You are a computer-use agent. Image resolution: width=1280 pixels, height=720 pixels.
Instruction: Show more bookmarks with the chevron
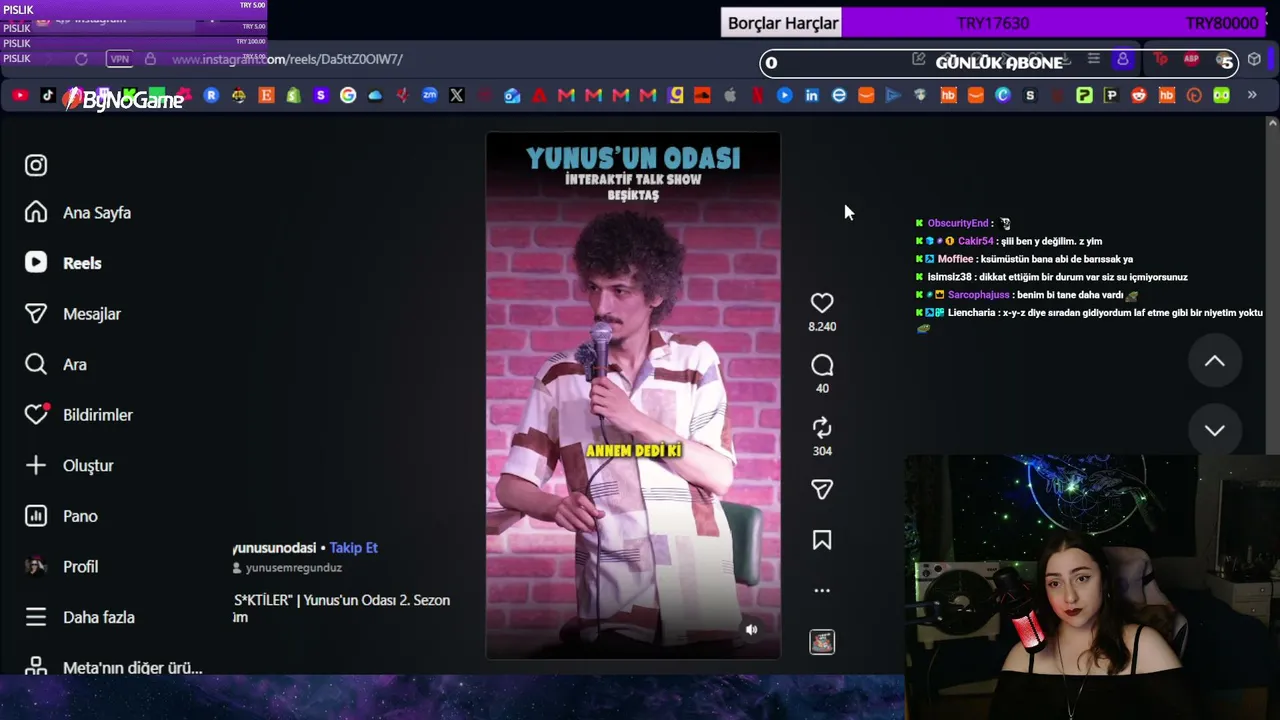(1251, 95)
